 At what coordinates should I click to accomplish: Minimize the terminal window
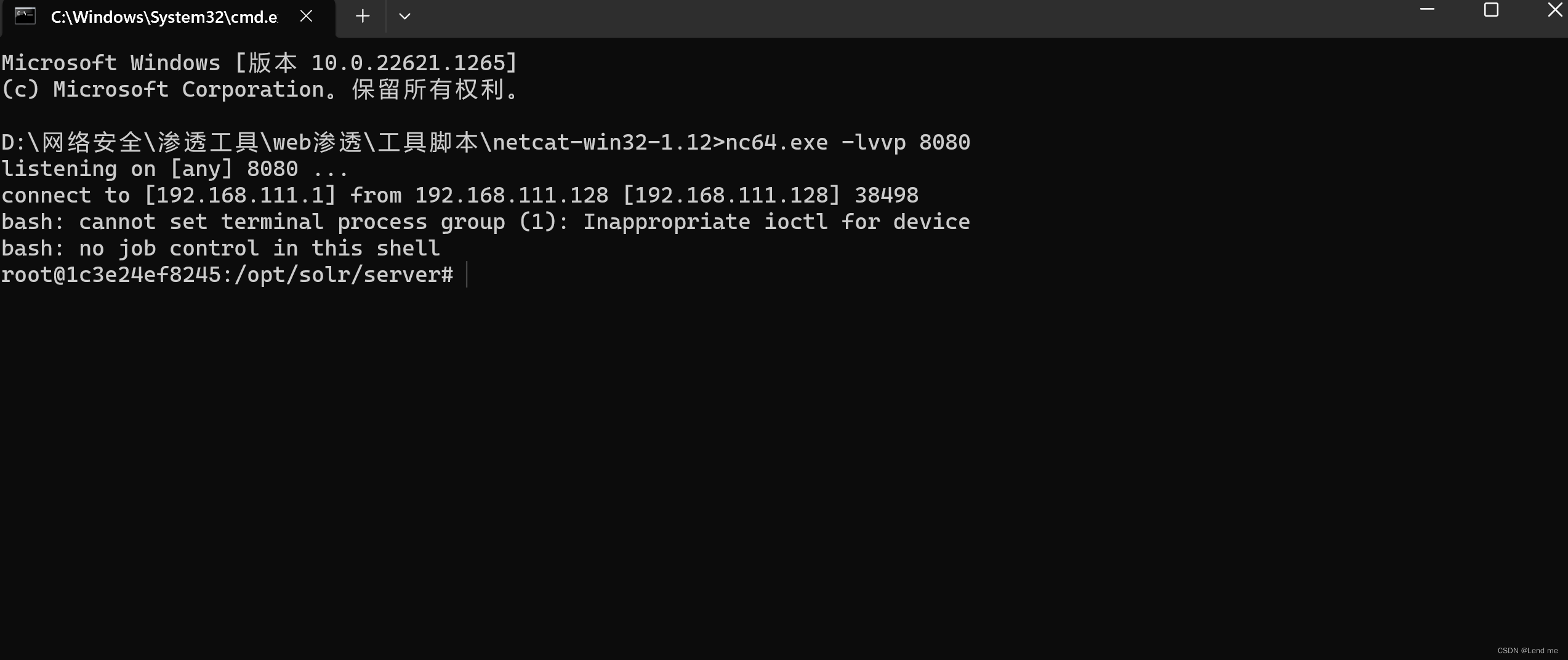point(1427,10)
